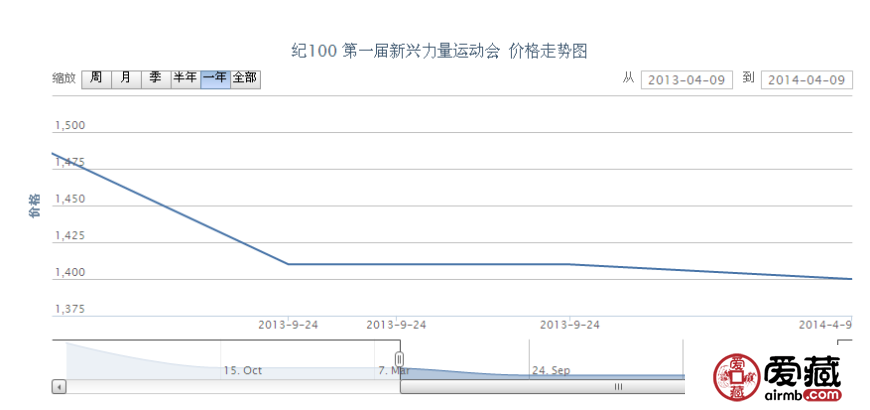Select the 全部 (all) zoom button
Viewport: 870px width, 410px height.
245,79
